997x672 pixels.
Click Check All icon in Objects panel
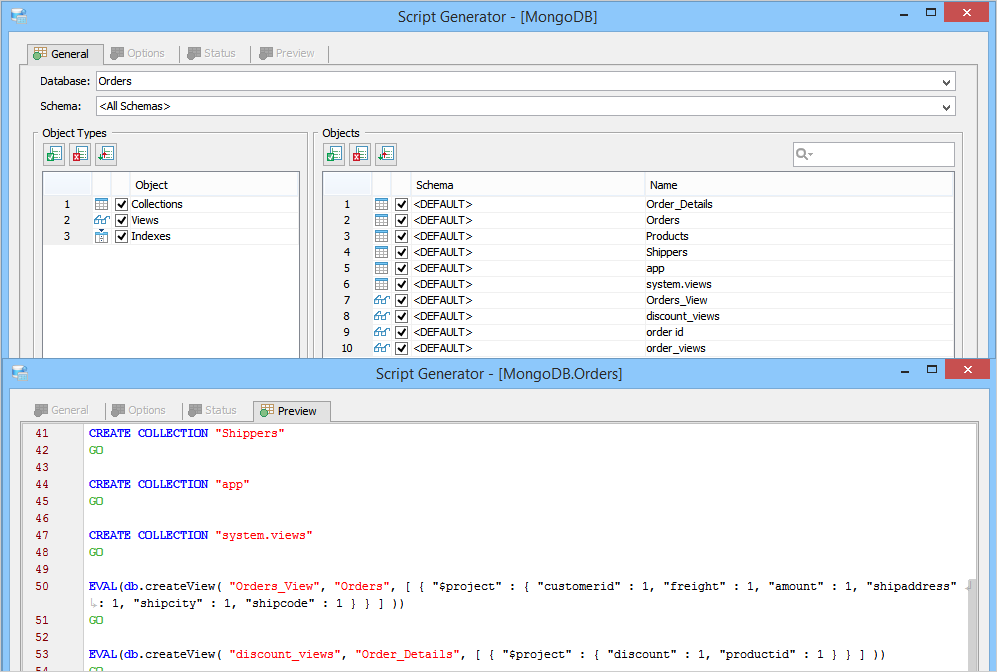click(334, 154)
